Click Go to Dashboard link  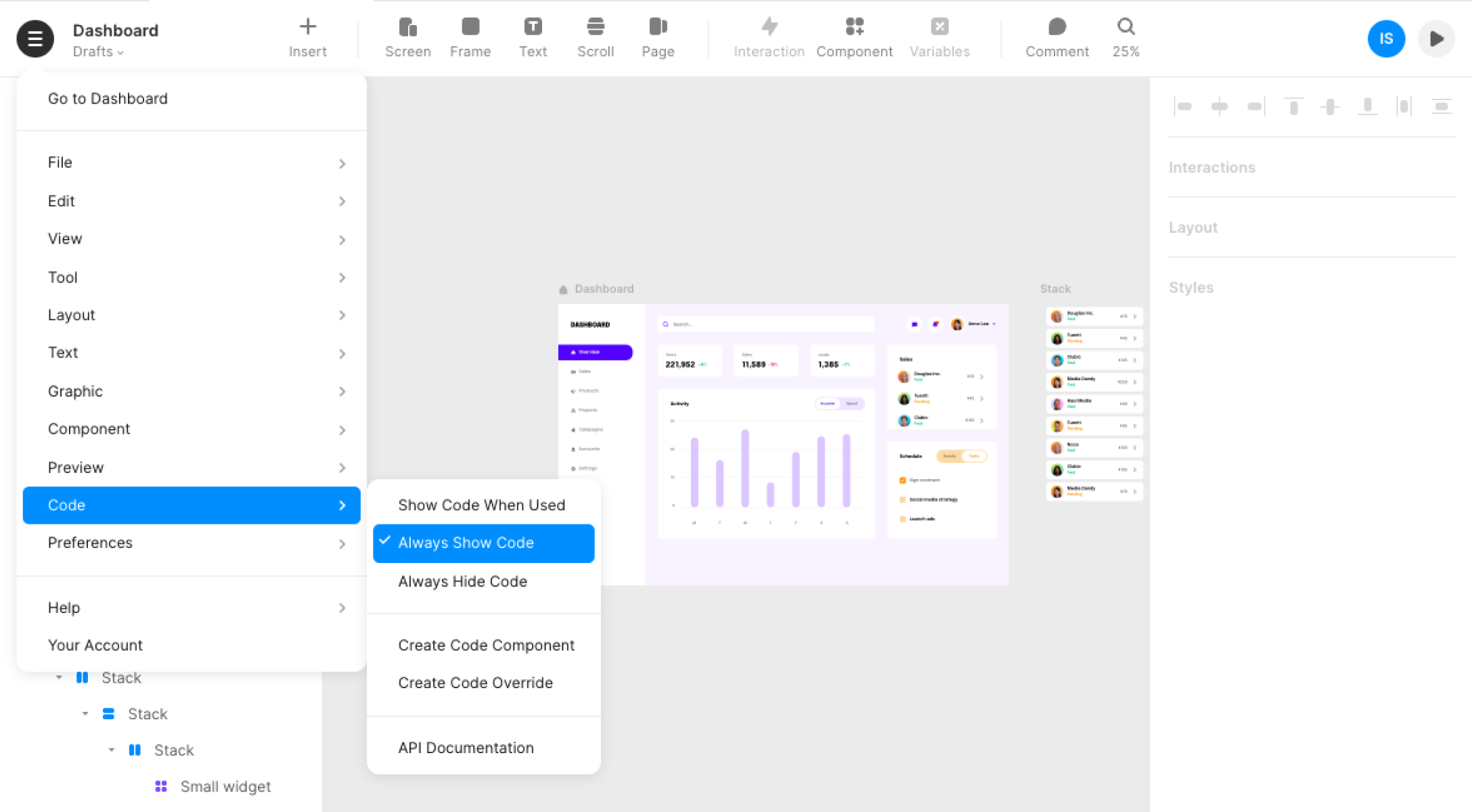(x=108, y=98)
